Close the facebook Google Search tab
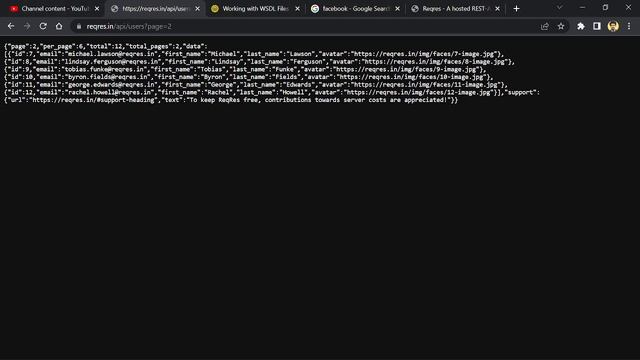This screenshot has width=640, height=360. [397, 9]
